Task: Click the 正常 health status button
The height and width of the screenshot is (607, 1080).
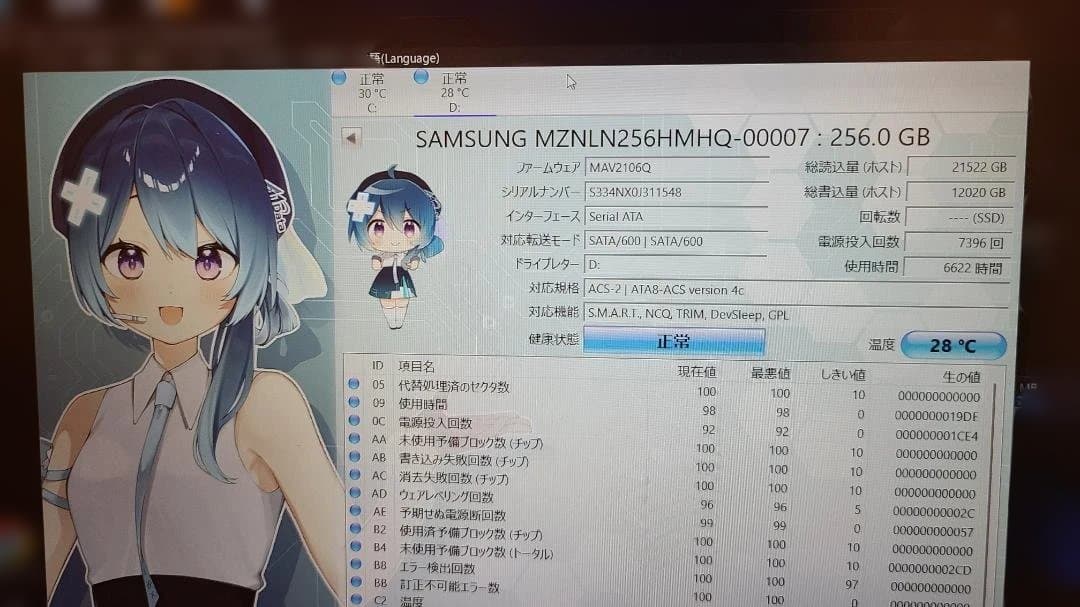Action: coord(674,341)
